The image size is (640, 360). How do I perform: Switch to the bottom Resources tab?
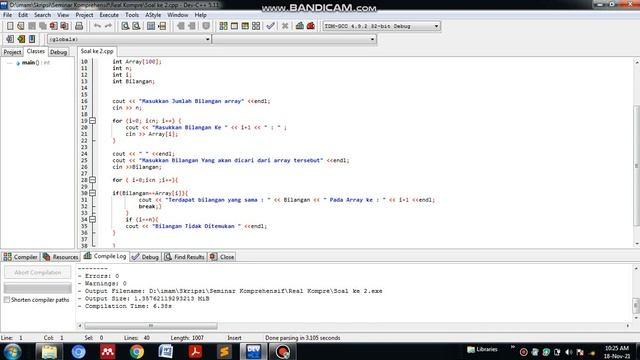(60, 257)
